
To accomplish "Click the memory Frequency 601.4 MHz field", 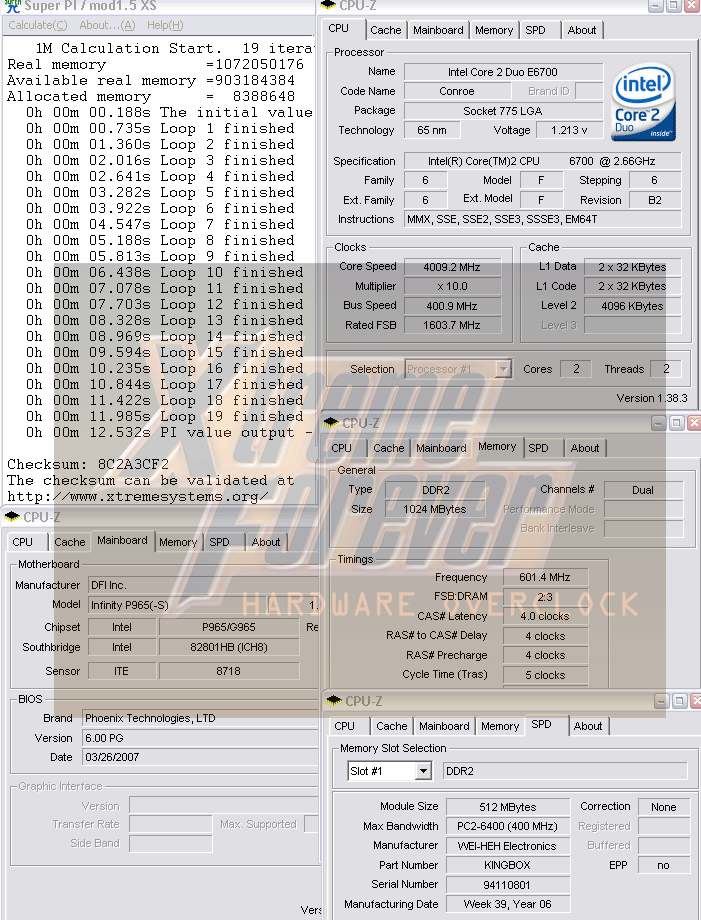I will click(545, 577).
